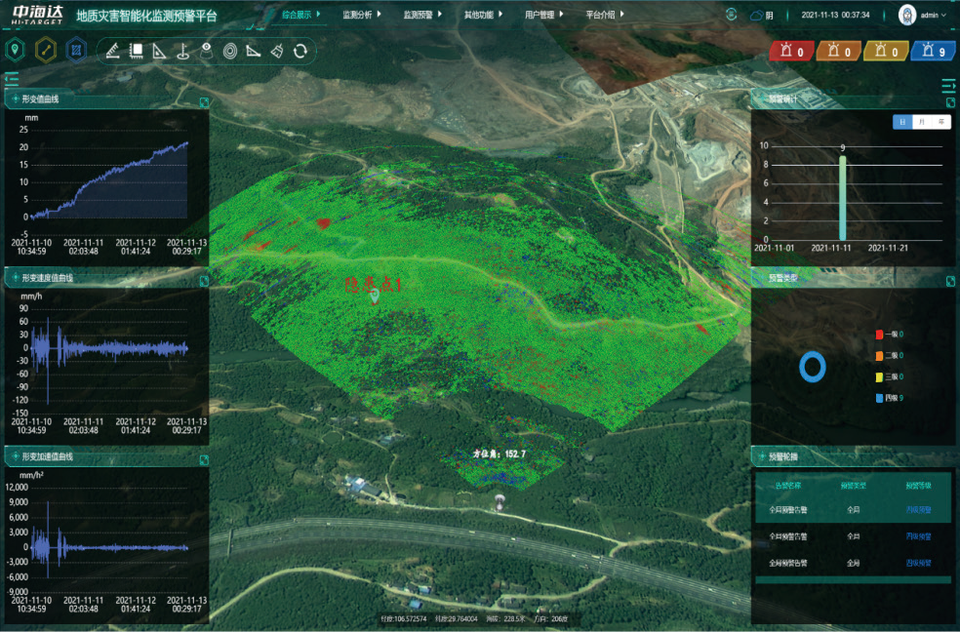Click the left panel collapse list icon
Screen dimensions: 960x632
[12, 79]
